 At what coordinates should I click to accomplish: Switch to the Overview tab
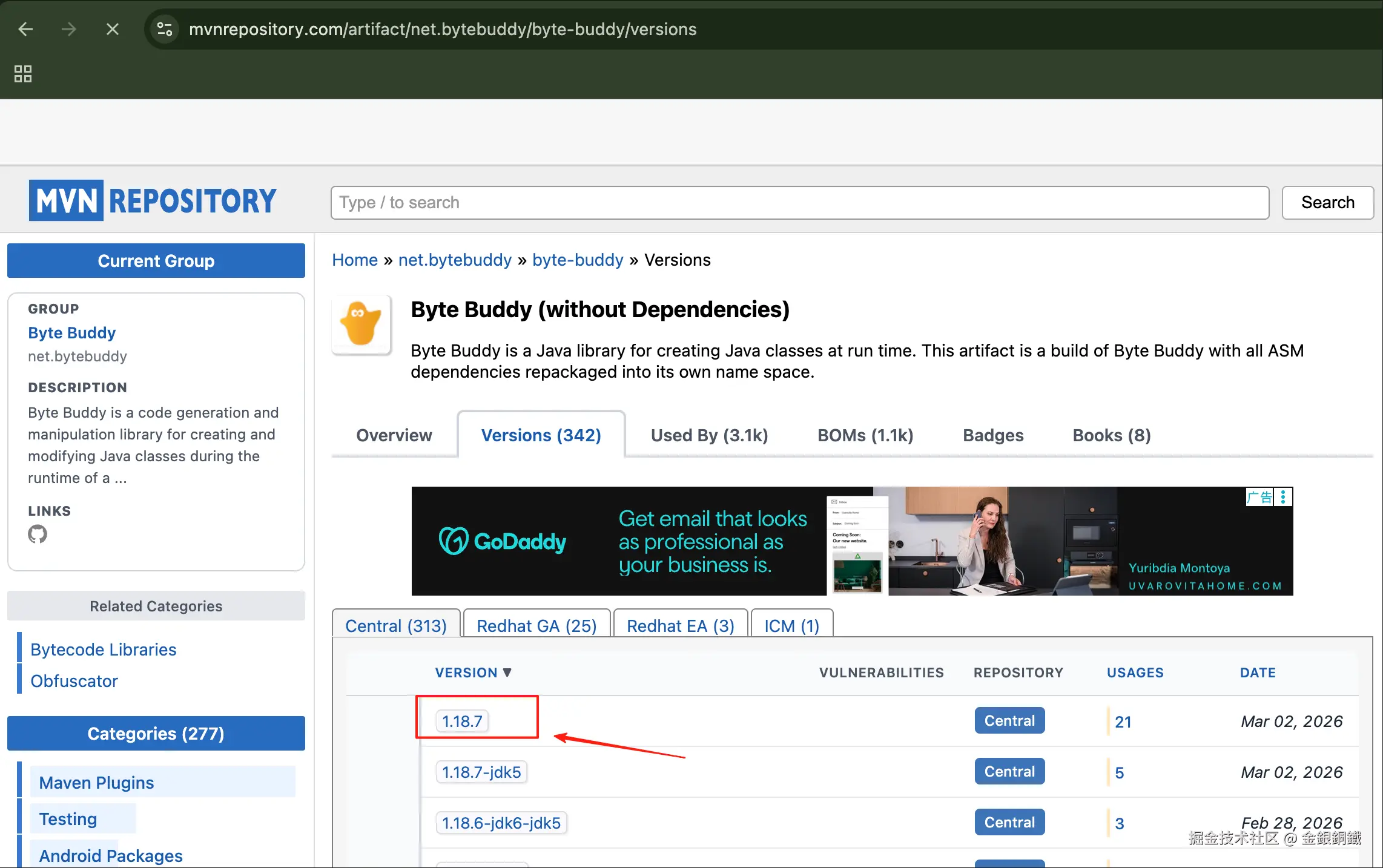(x=394, y=435)
